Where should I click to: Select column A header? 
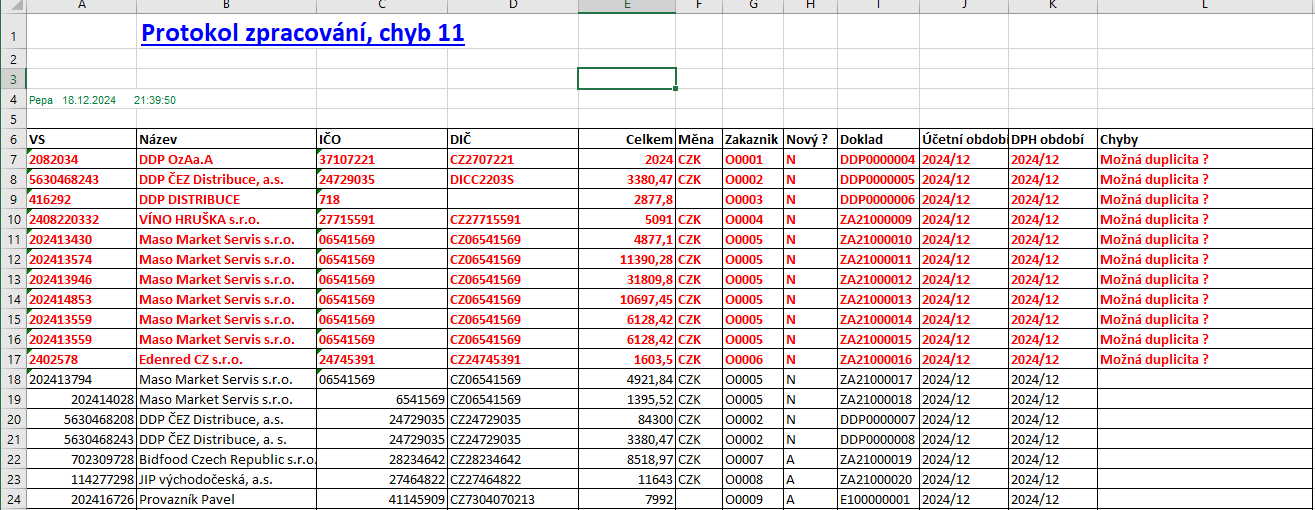81,5
